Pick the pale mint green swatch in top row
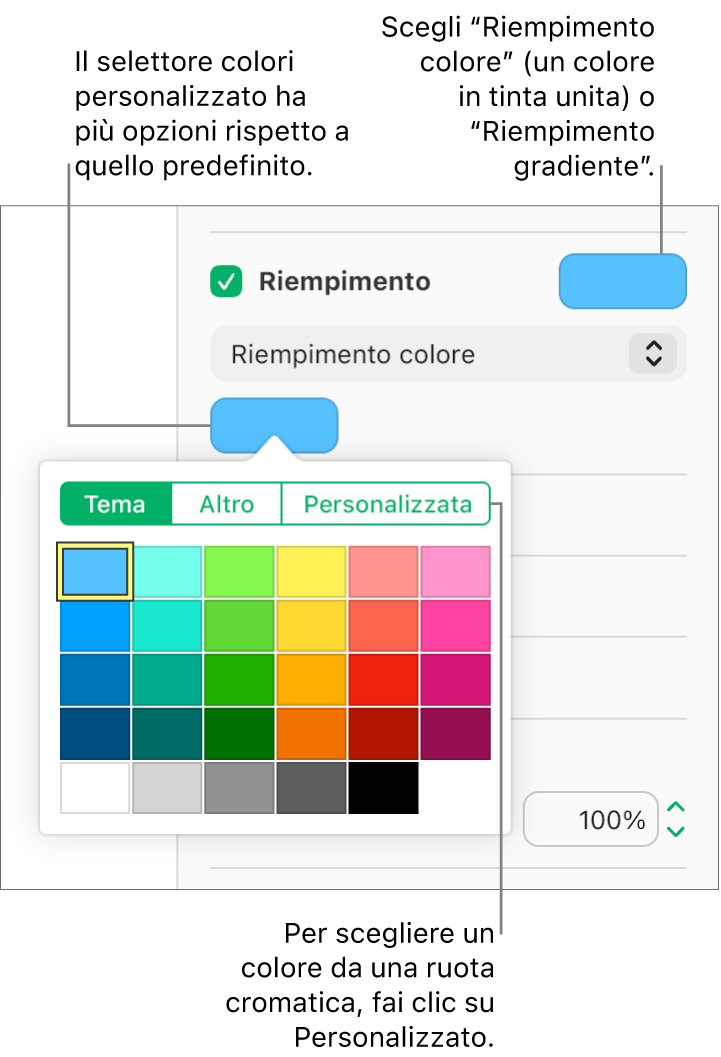Screen dimensions: 721x1057 point(167,571)
